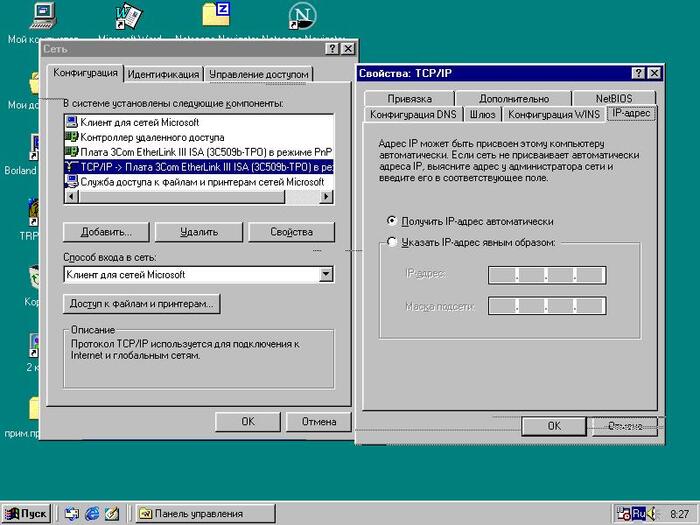Open My Computer desktop icon
The height and width of the screenshot is (525, 700).
pos(41,15)
